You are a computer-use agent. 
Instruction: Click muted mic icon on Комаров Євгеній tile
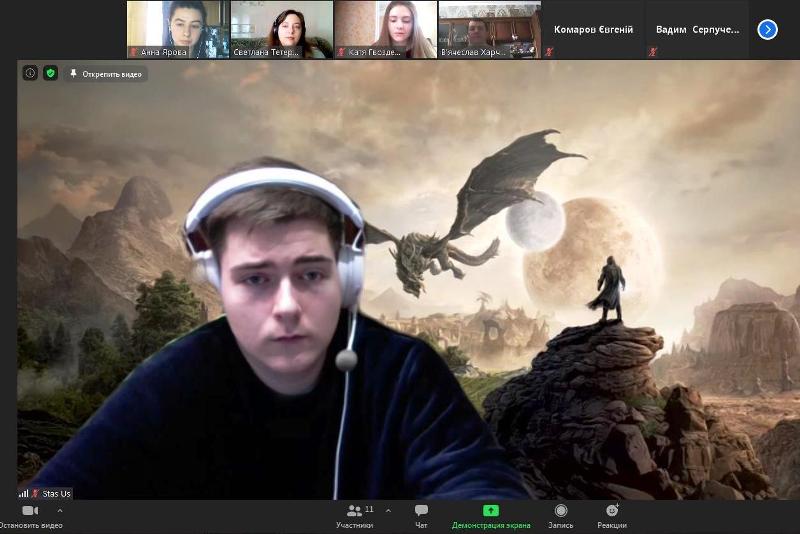(x=548, y=52)
